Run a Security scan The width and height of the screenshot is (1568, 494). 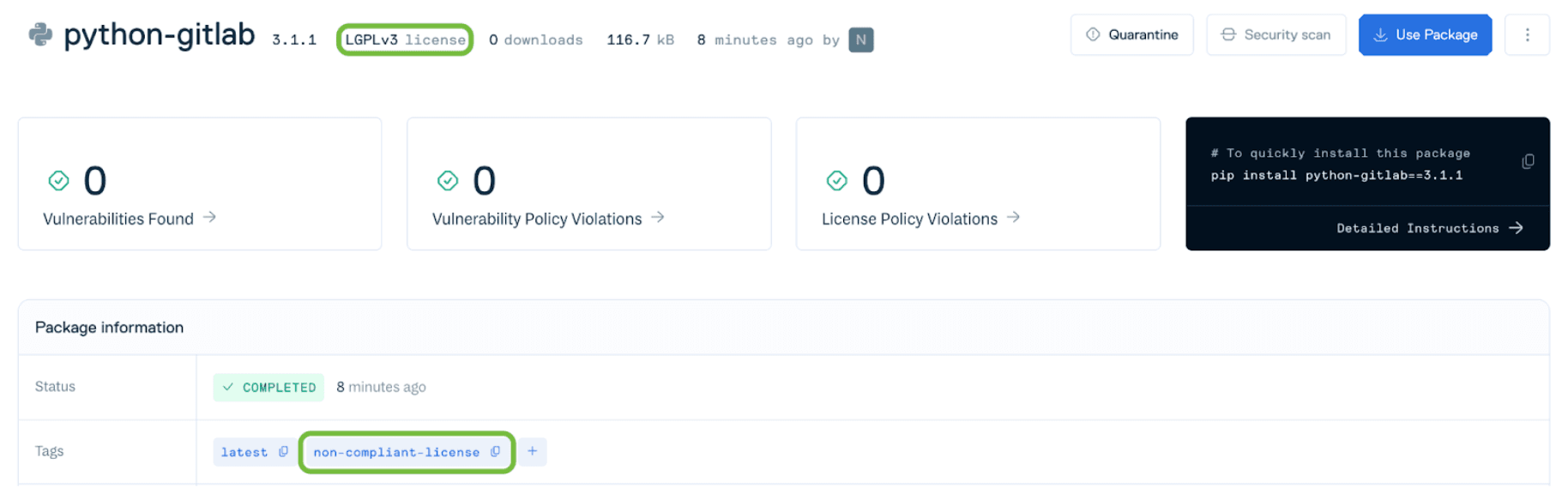[x=1276, y=35]
